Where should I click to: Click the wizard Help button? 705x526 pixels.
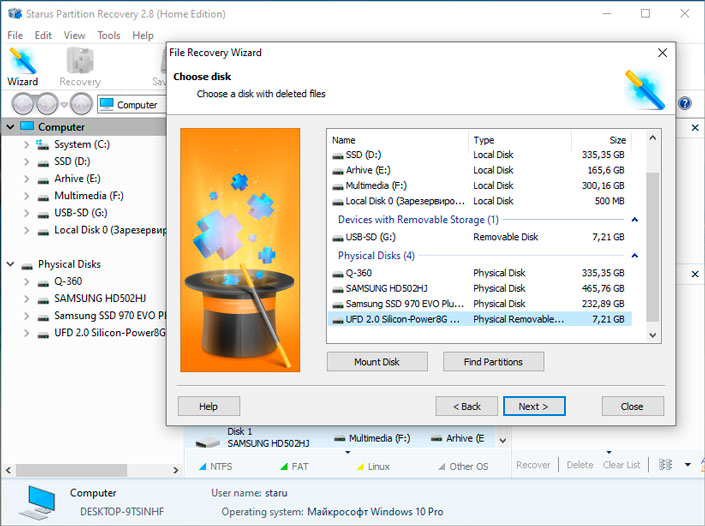click(x=209, y=406)
